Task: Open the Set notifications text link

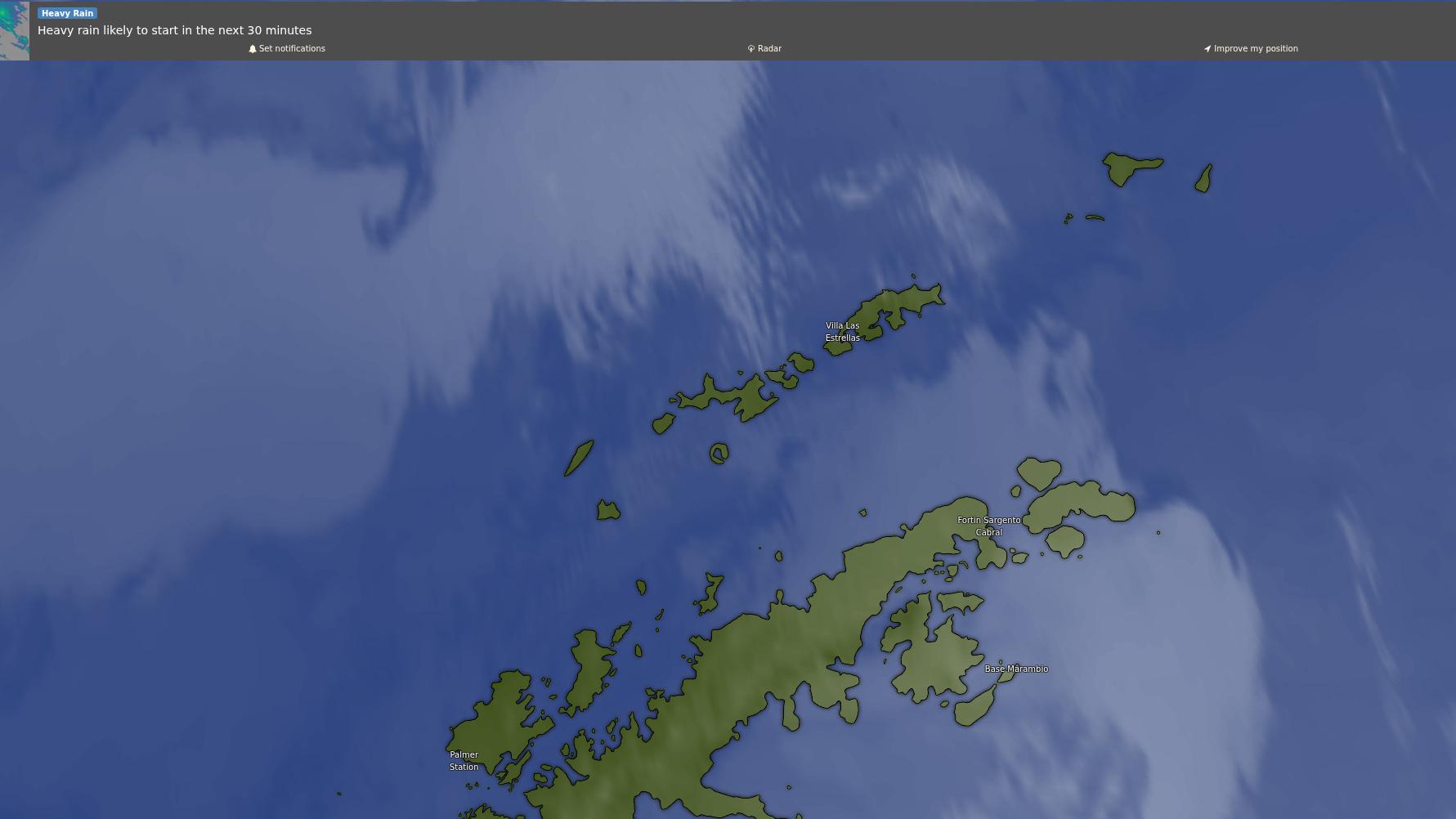Action: coord(292,49)
